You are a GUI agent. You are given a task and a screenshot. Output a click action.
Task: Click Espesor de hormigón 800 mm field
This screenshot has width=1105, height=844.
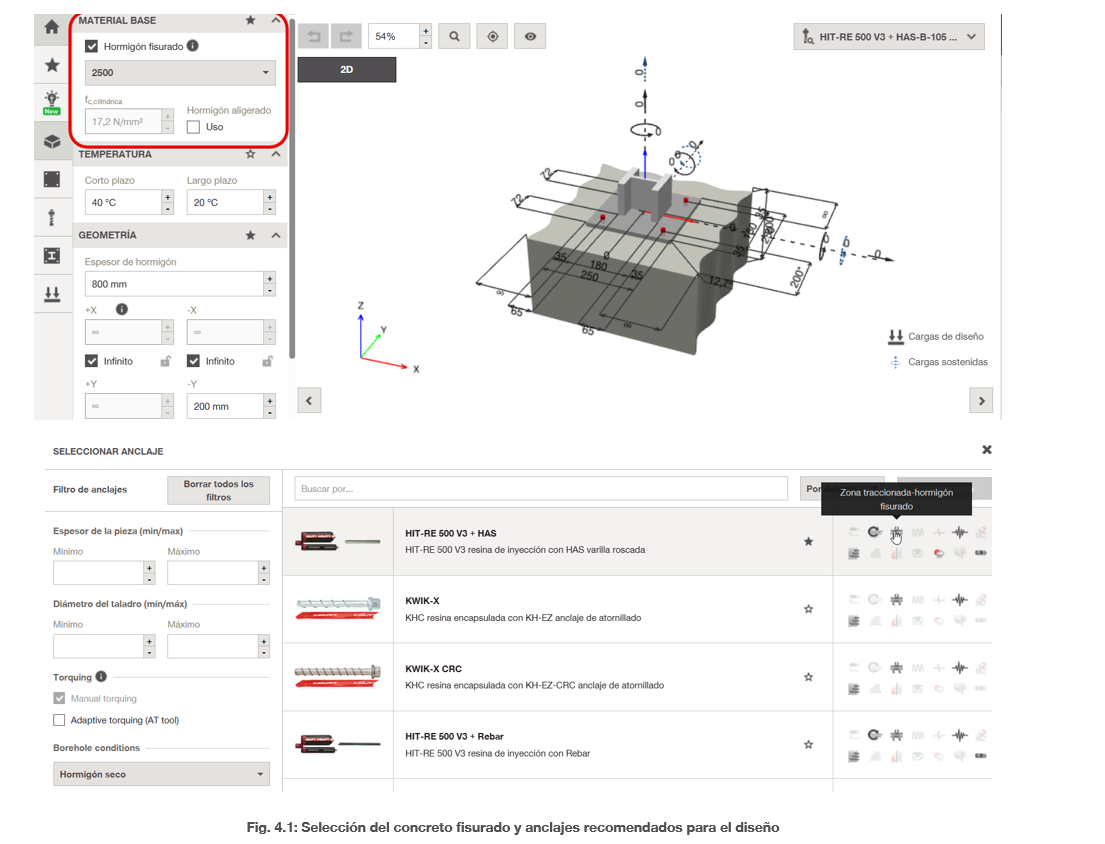pos(174,284)
